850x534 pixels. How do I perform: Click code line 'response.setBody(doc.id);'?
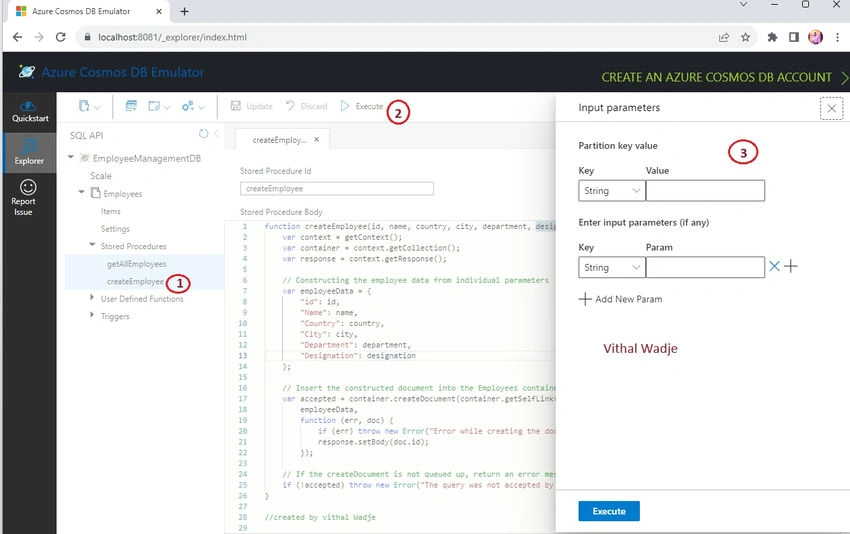coord(373,442)
